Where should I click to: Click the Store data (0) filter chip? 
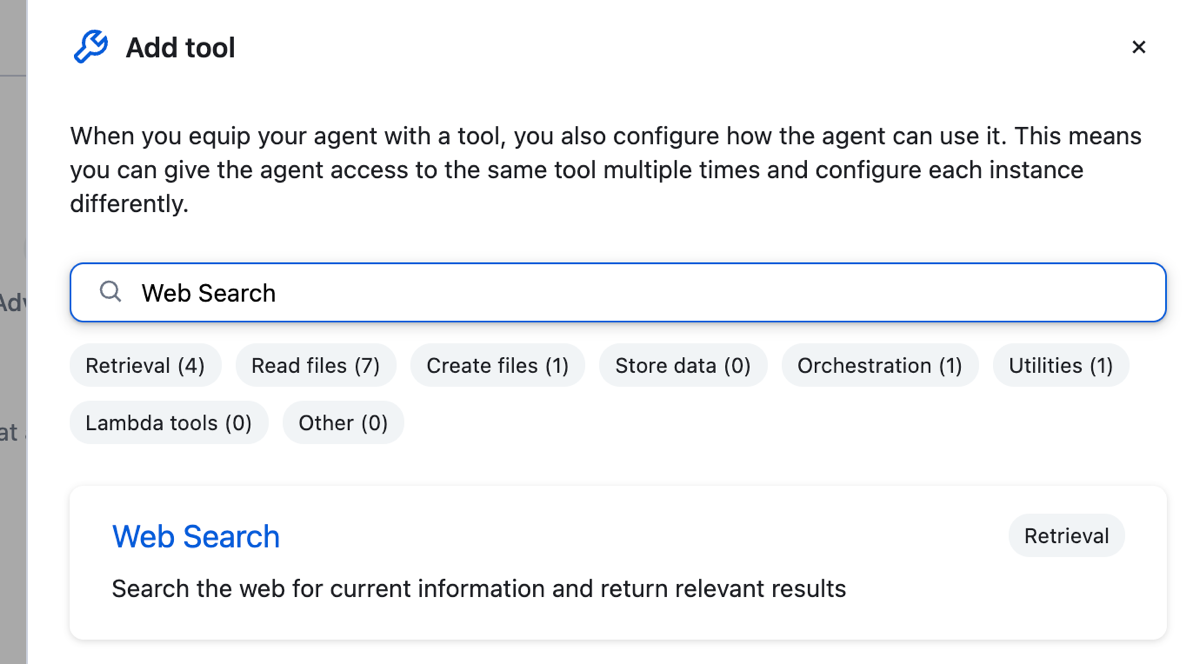[683, 365]
